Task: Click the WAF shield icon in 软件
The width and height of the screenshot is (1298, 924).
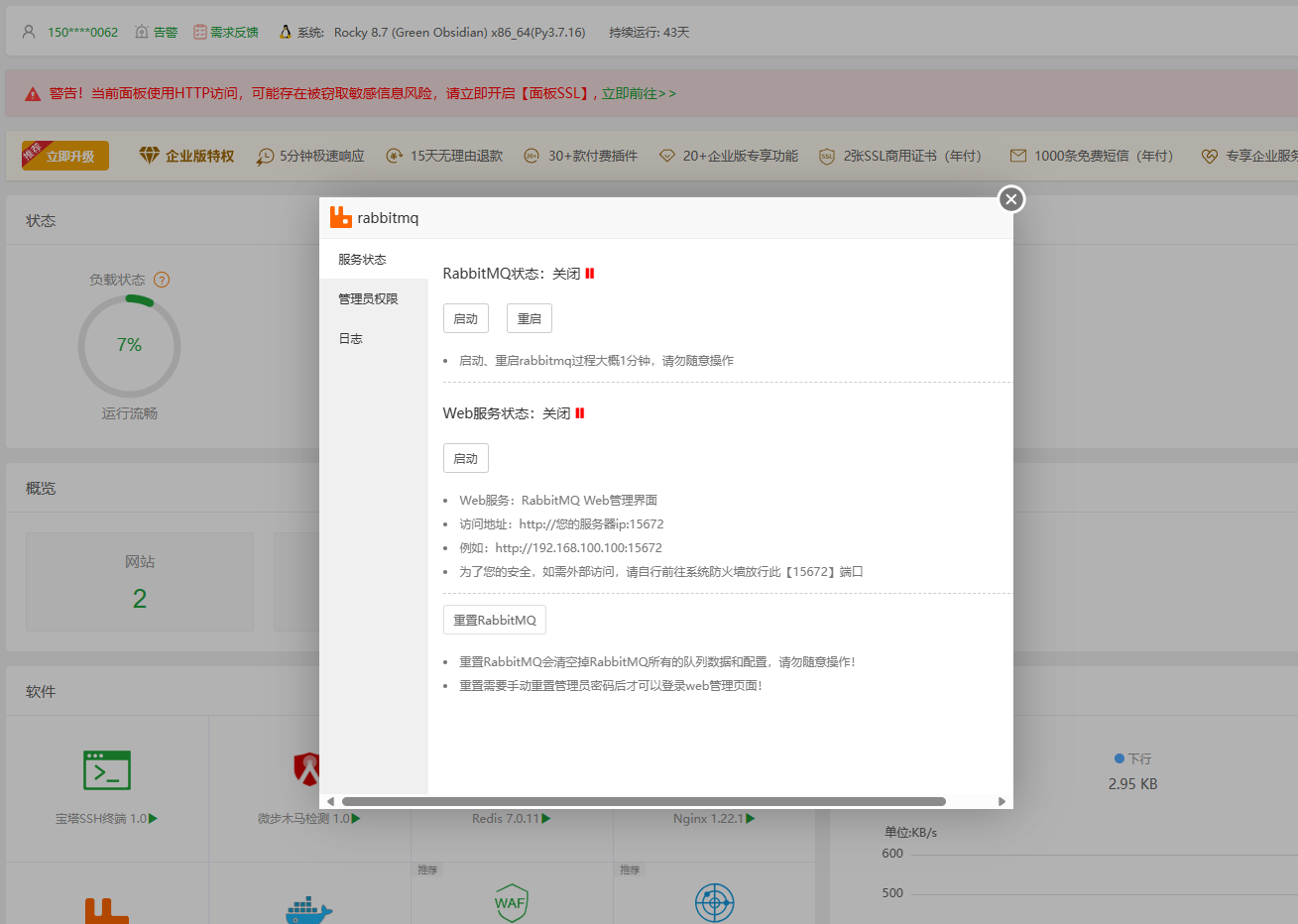Action: (x=511, y=904)
